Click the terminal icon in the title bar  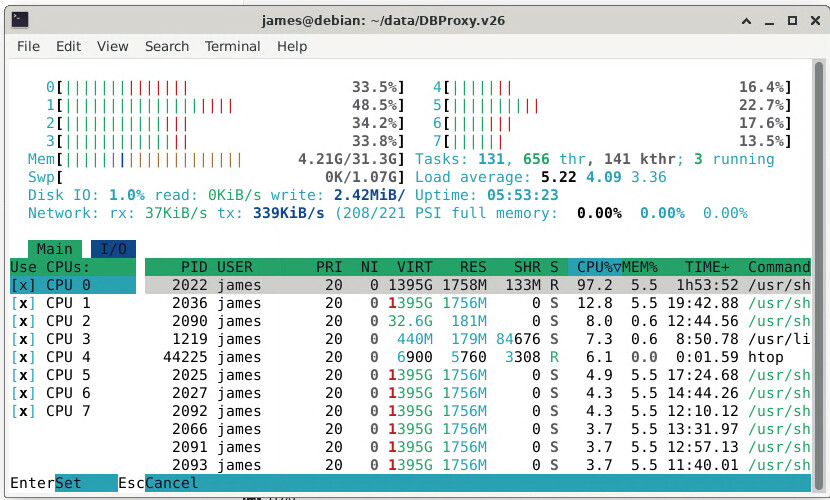coord(20,20)
